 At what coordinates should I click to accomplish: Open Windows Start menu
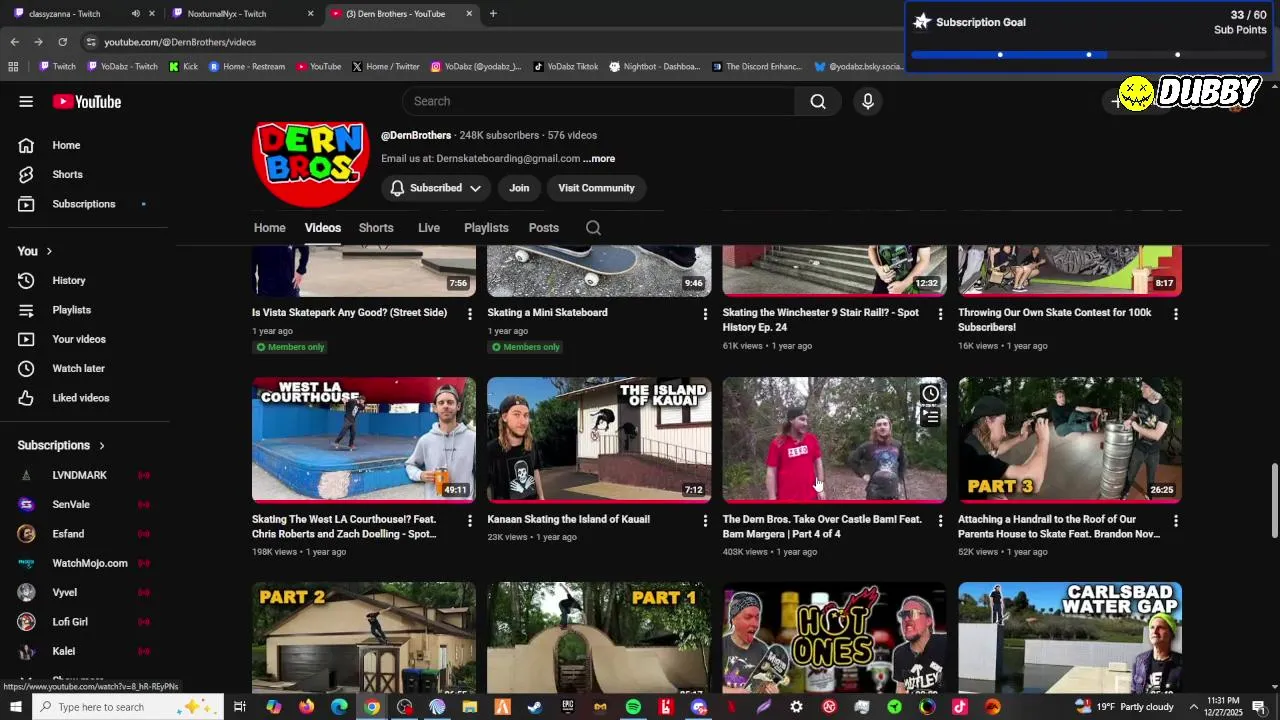coord(16,707)
